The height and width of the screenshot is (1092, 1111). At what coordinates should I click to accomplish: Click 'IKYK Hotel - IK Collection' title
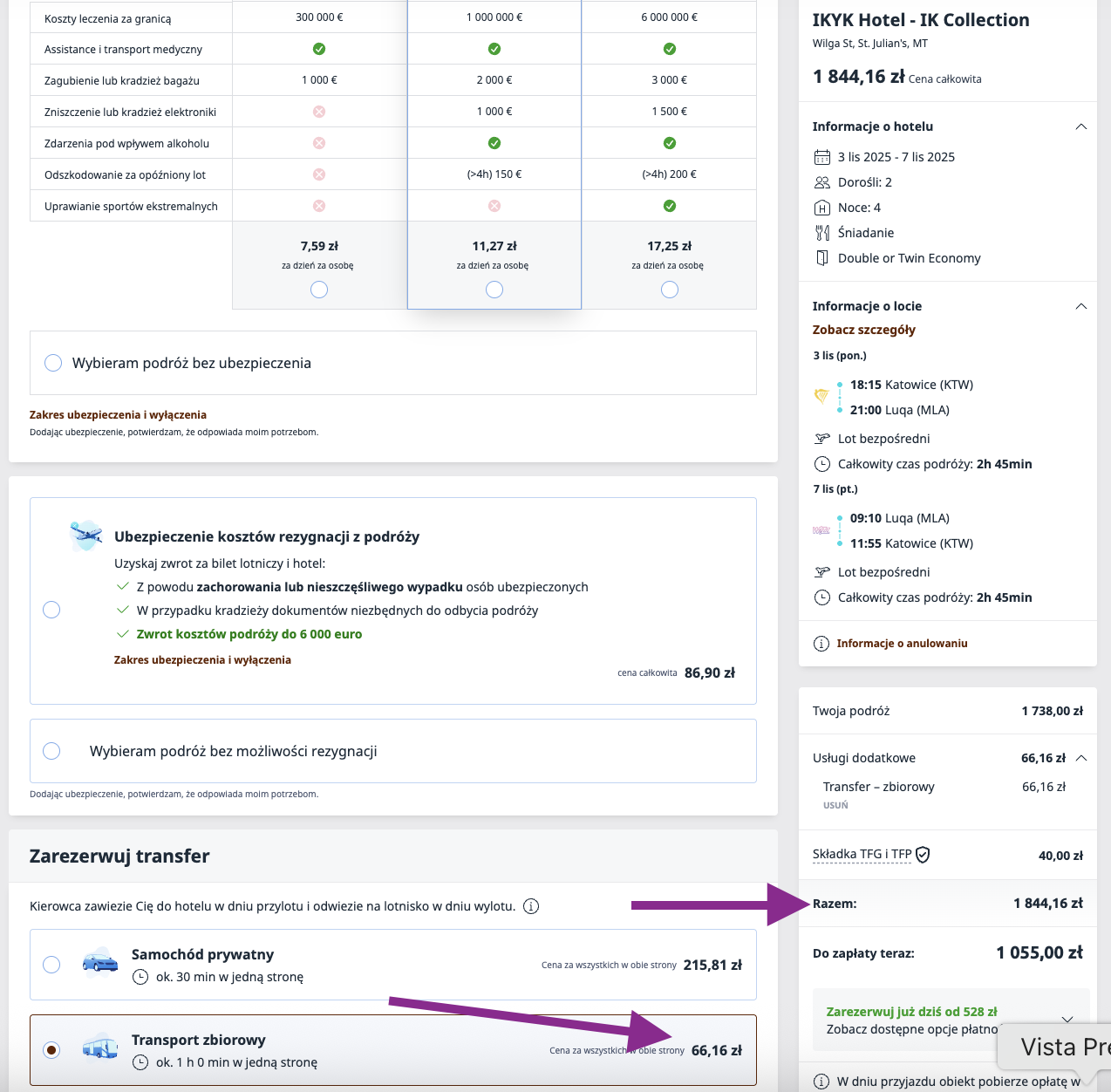point(921,20)
